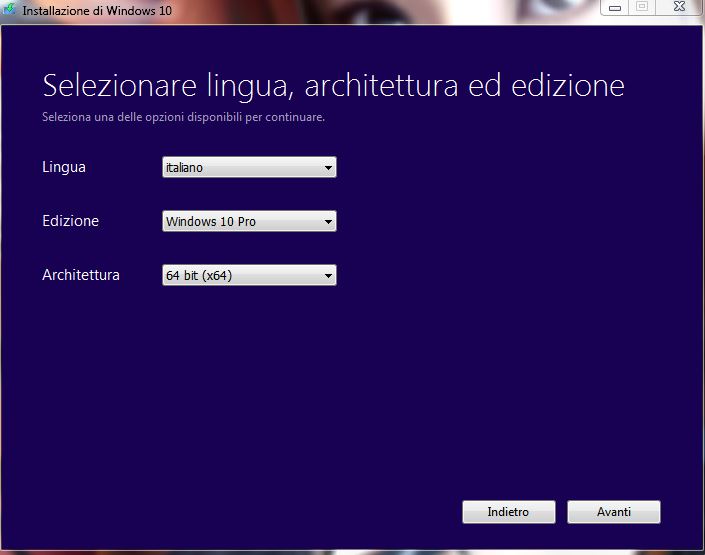
Task: Click the window title "Installazione di Windows 10"
Action: [97, 10]
